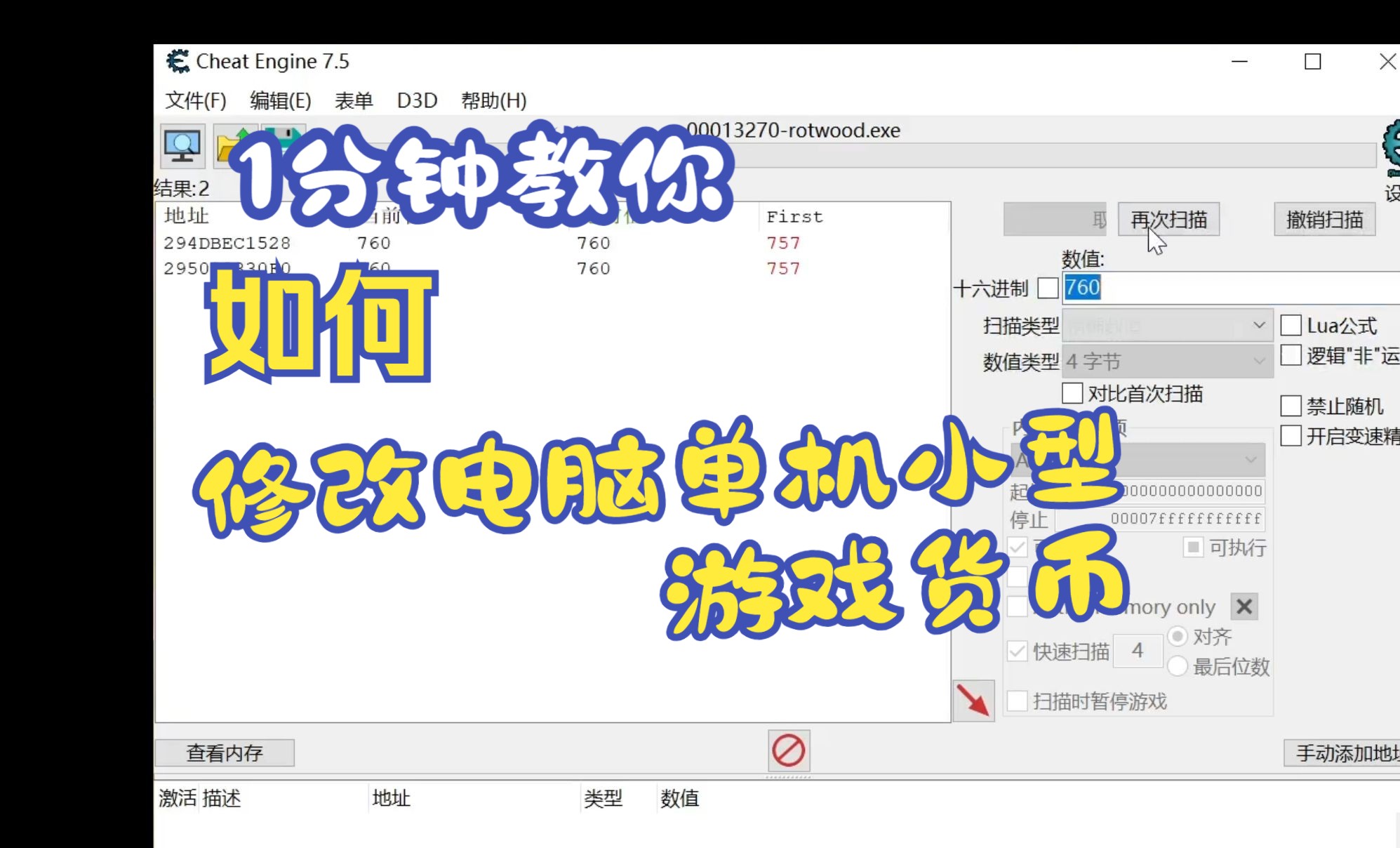The image size is (1400, 848).
Task: Open the 文件(F) menu
Action: point(196,100)
